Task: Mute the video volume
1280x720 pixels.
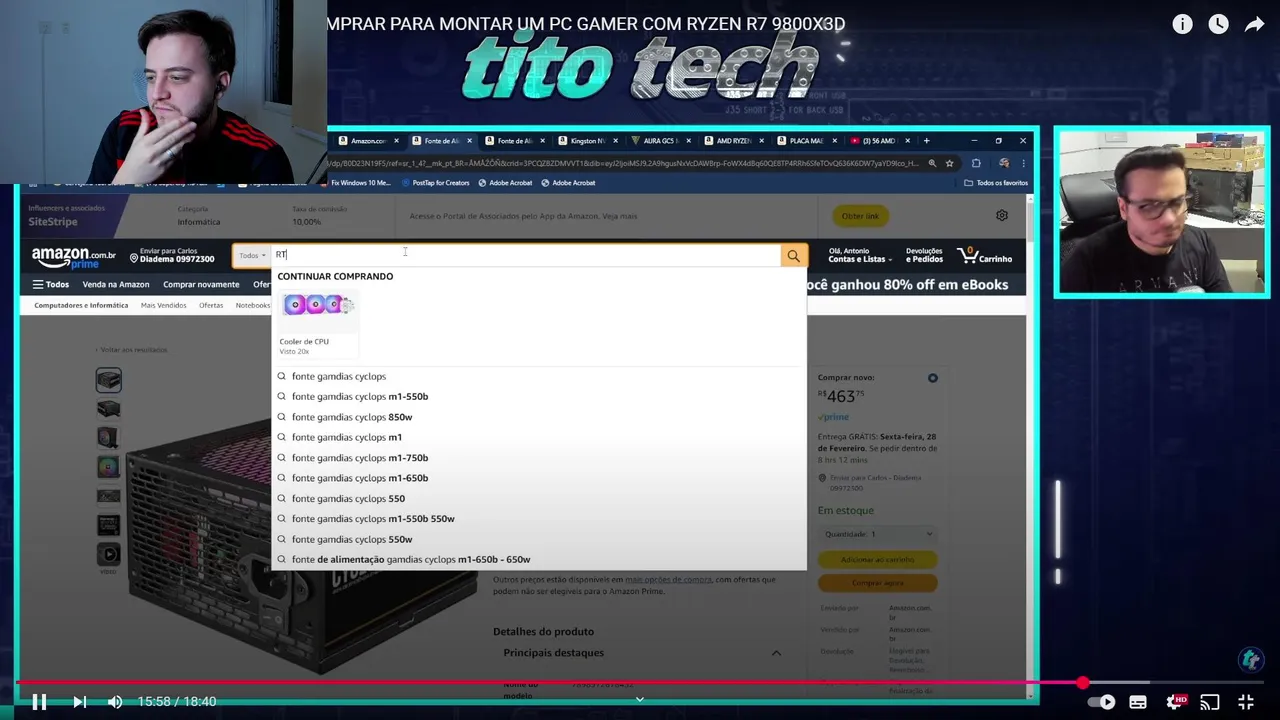Action: click(x=115, y=702)
